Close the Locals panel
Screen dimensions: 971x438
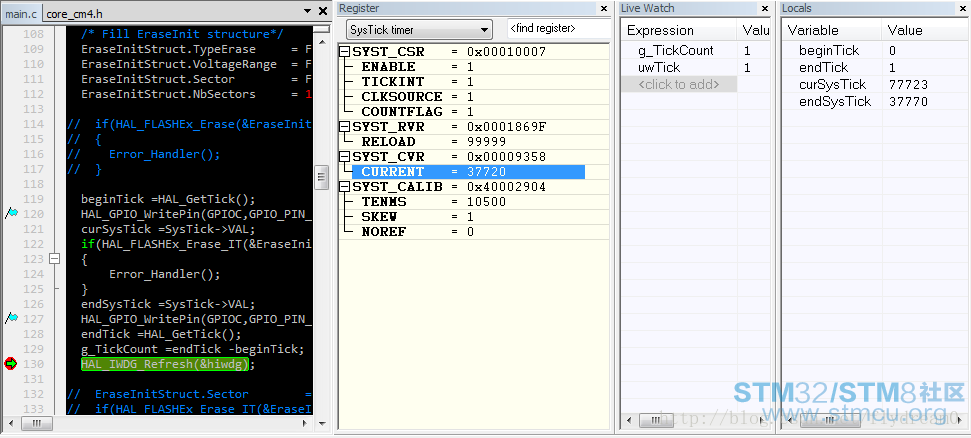point(963,8)
